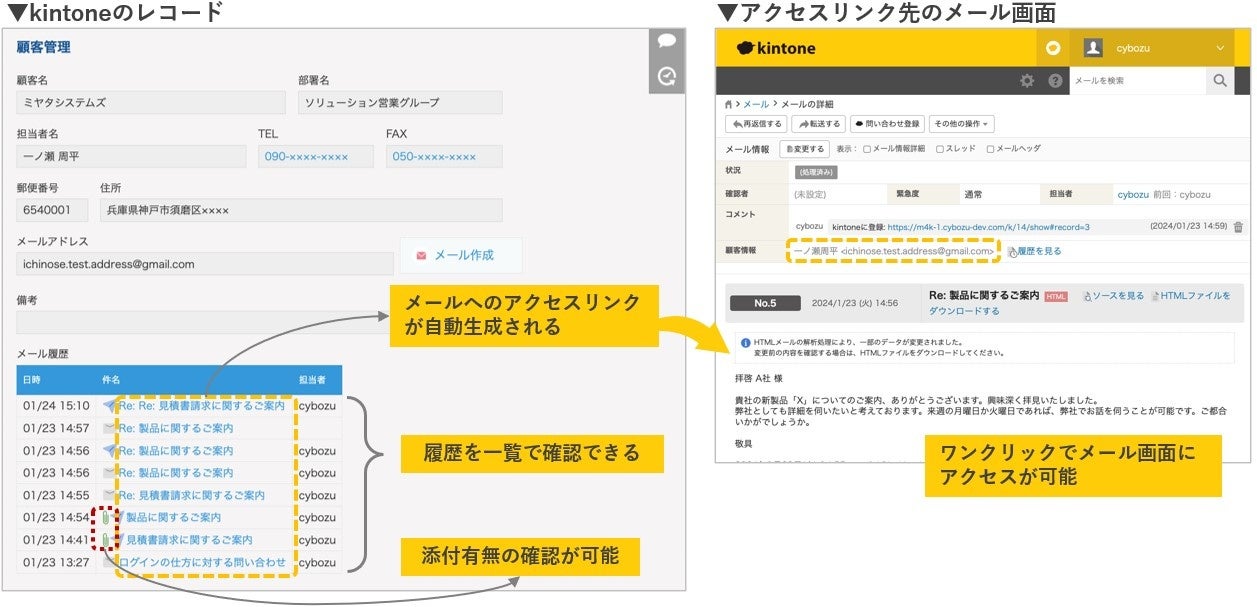Click the cybozu user avatar icon
This screenshot has height=607, width=1257.
point(1093,48)
